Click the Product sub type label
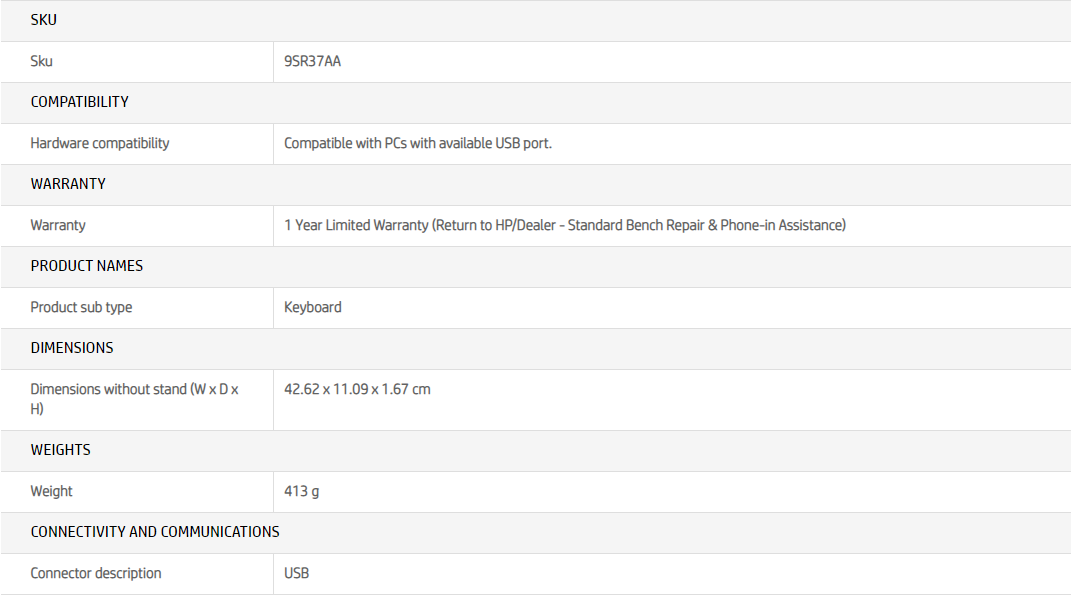Image resolution: width=1071 pixels, height=597 pixels. pos(81,307)
